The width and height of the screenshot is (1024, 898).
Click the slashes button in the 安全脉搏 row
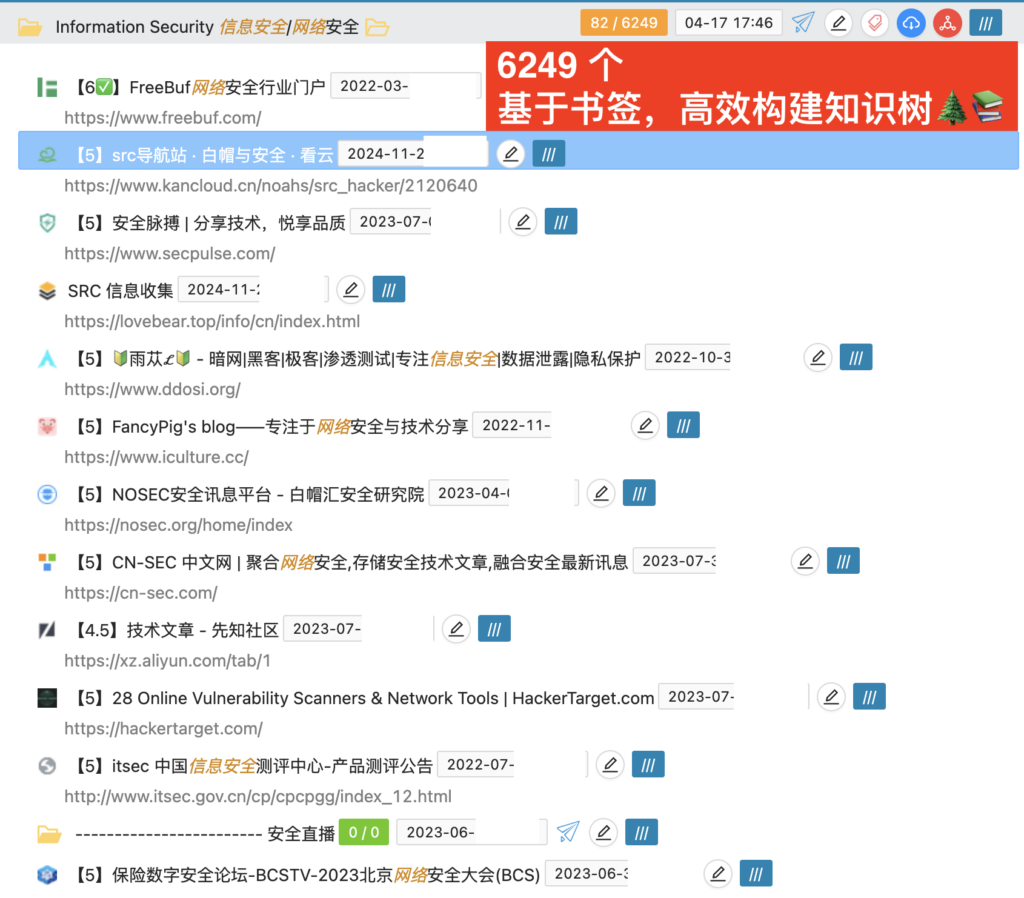561,222
